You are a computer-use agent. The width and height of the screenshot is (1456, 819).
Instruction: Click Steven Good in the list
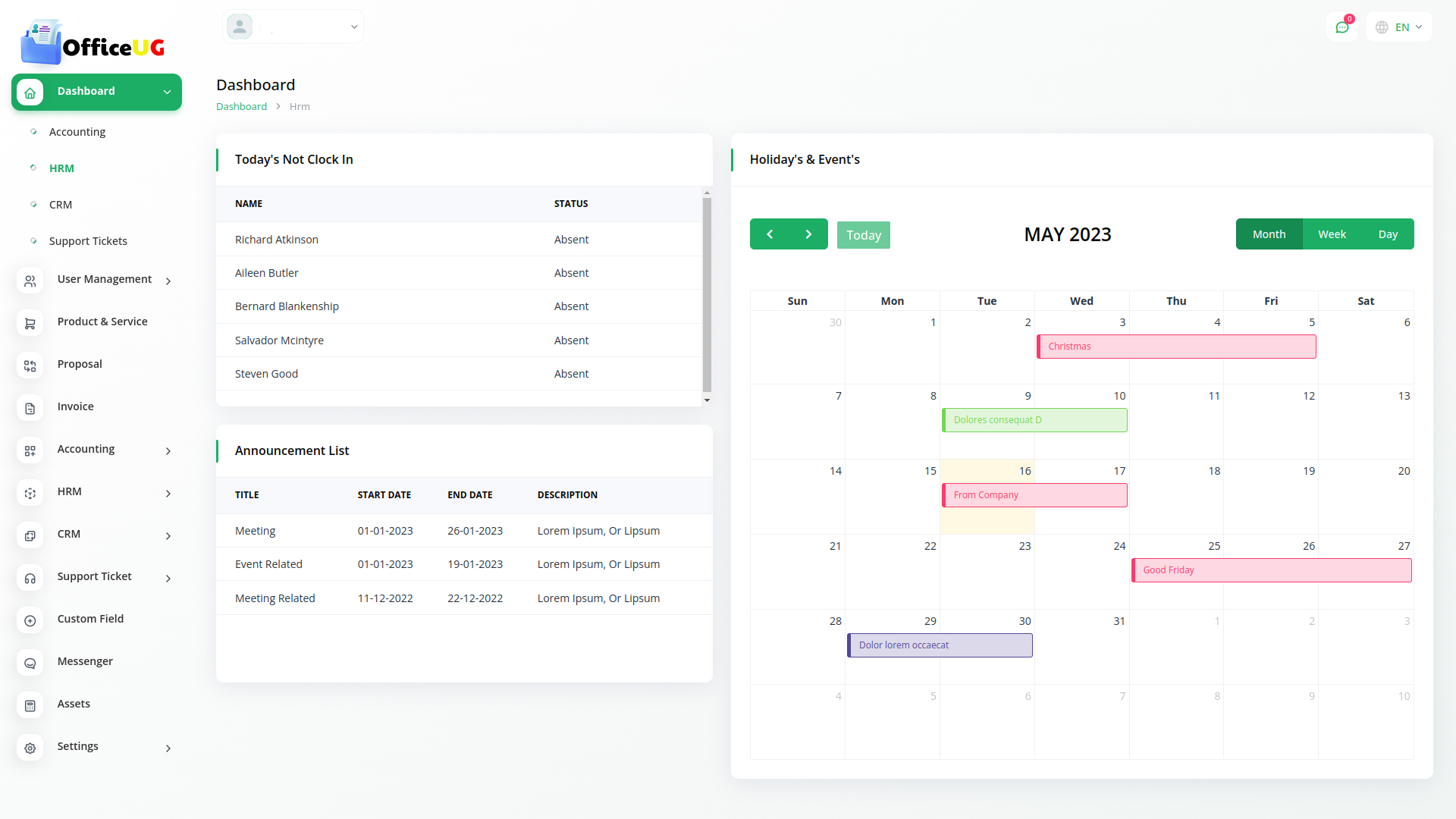pyautogui.click(x=266, y=374)
